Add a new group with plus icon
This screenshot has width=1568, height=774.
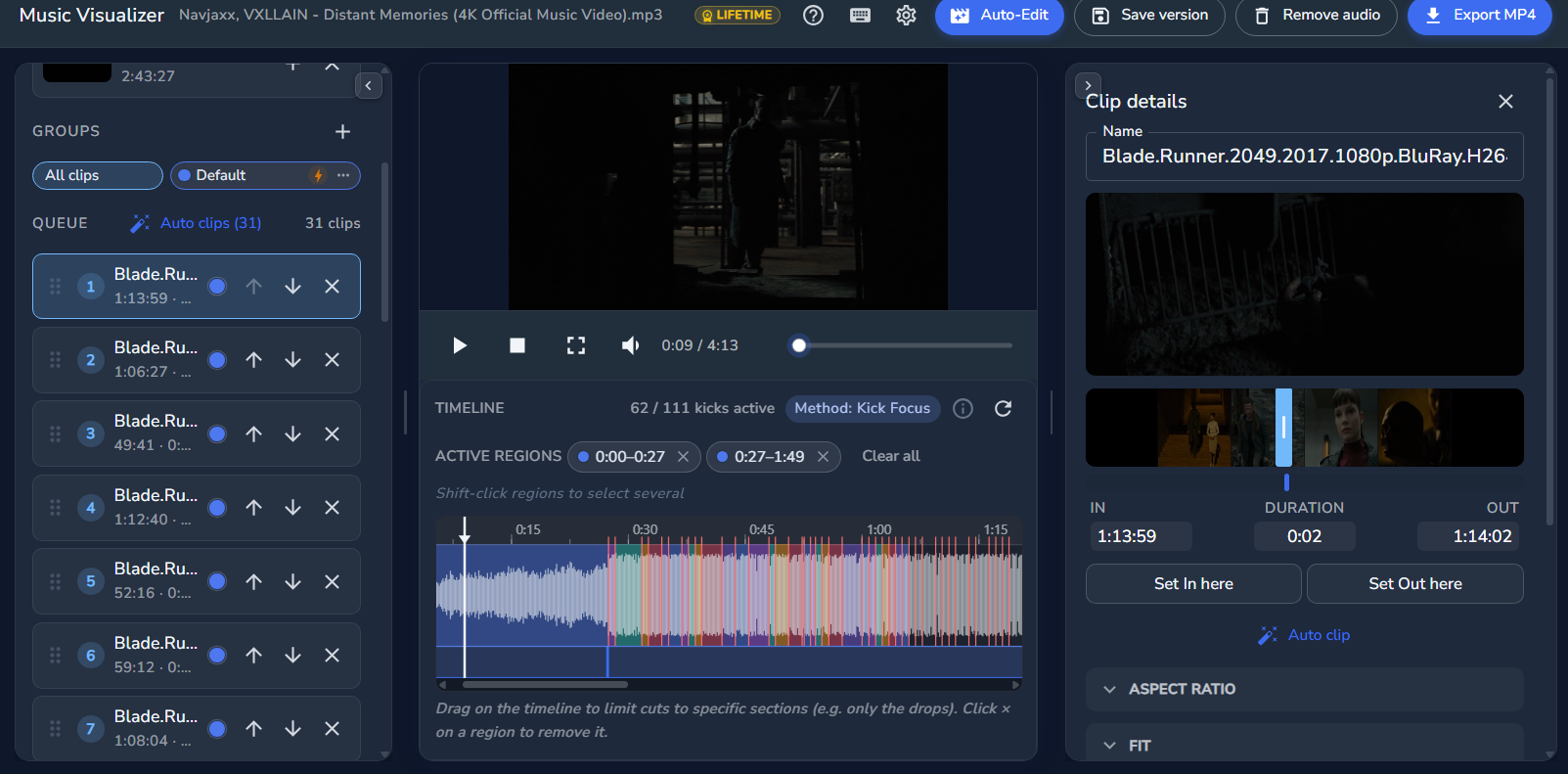coord(342,131)
